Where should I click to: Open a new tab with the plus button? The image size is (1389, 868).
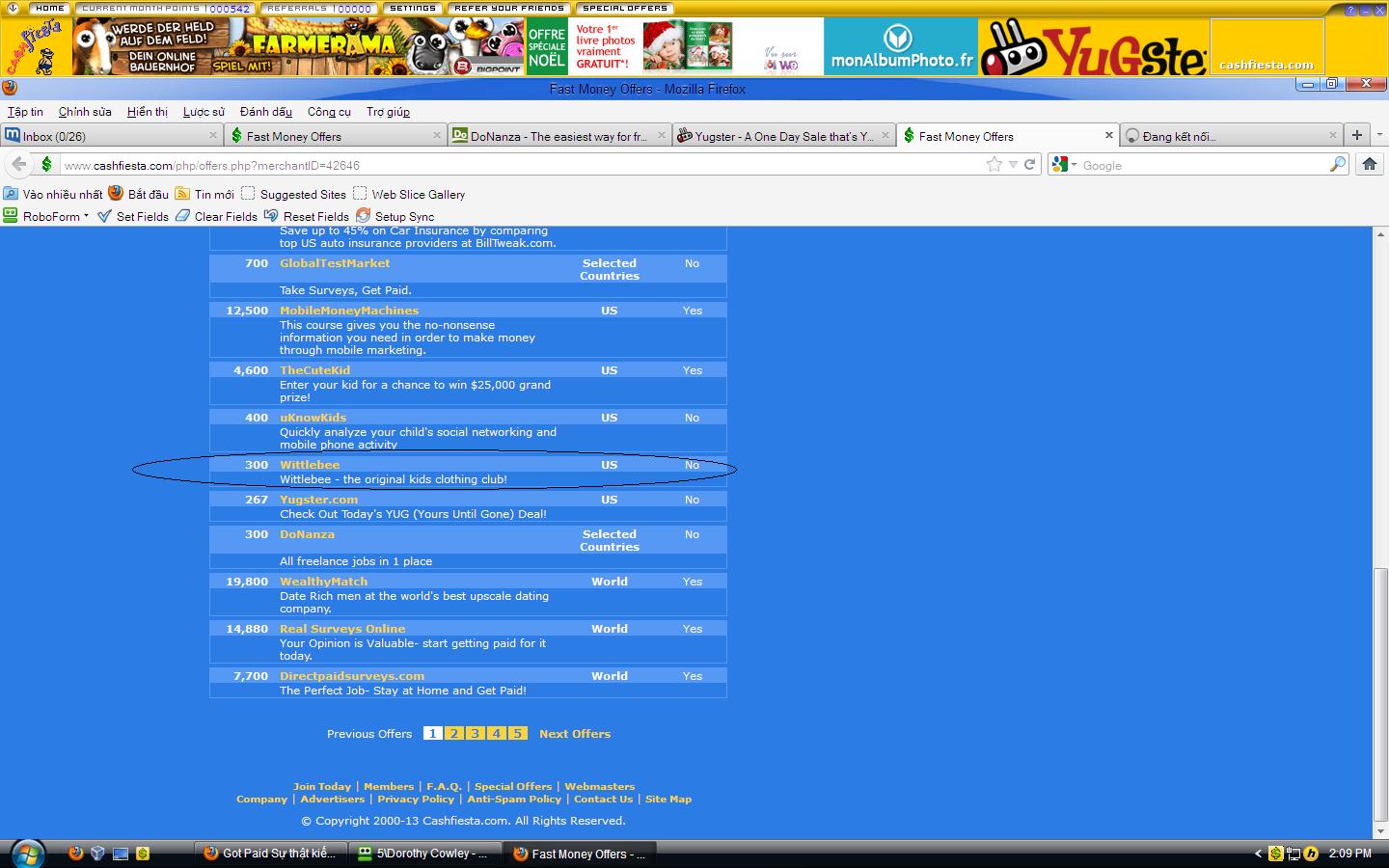pos(1356,135)
